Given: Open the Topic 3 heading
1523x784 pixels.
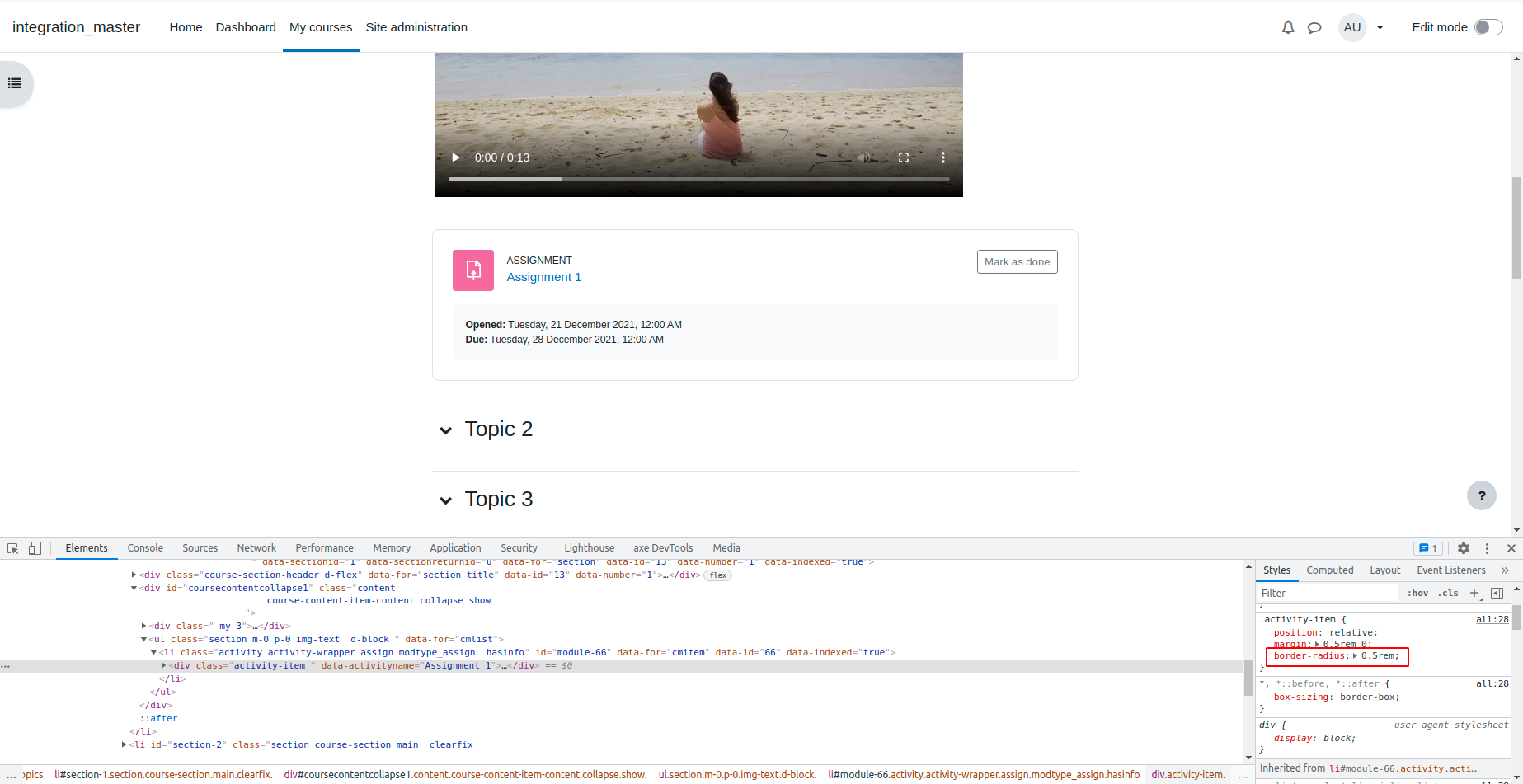Looking at the screenshot, I should point(499,499).
